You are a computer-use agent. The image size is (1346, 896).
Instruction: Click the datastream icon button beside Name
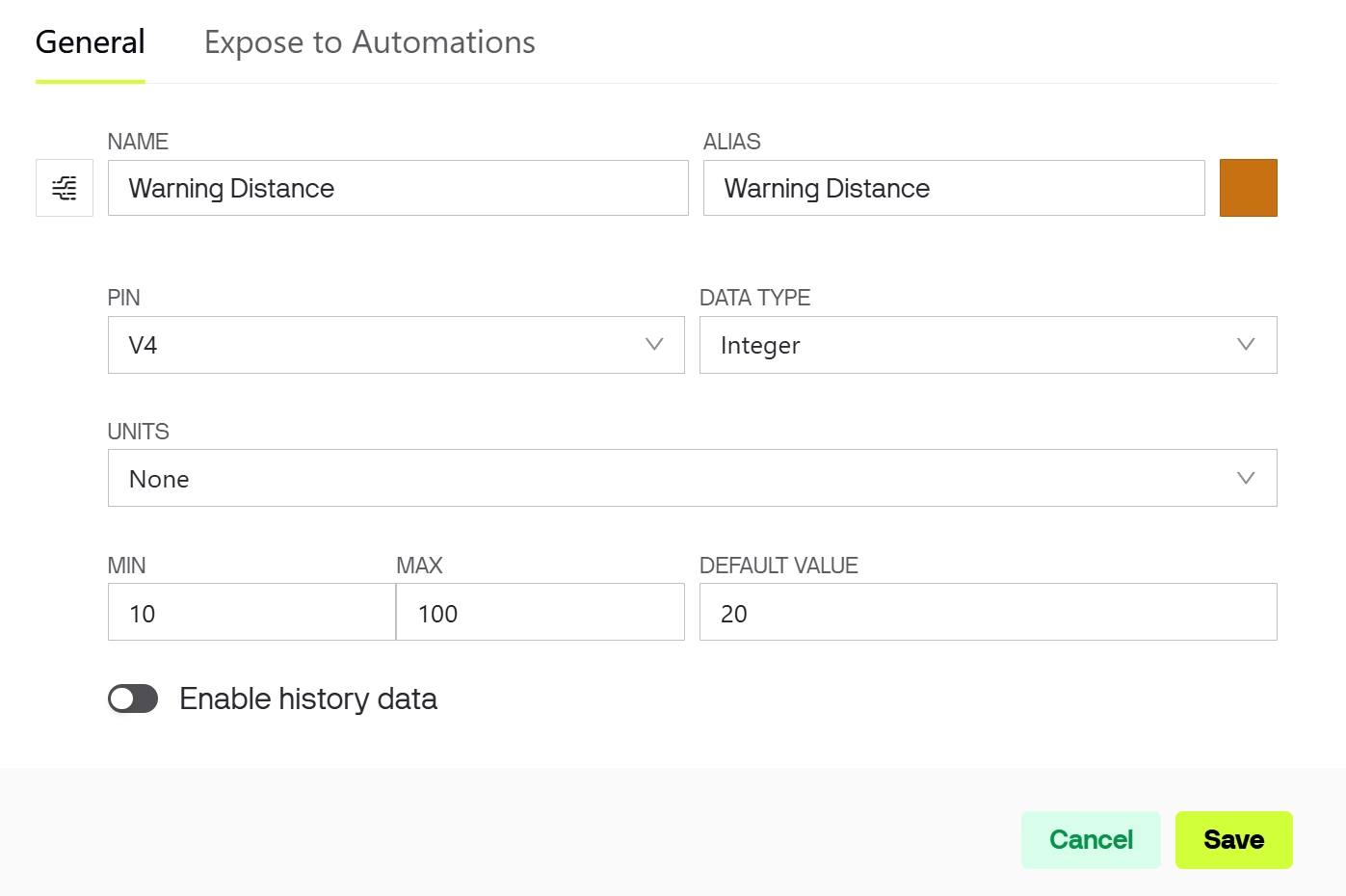[x=65, y=188]
